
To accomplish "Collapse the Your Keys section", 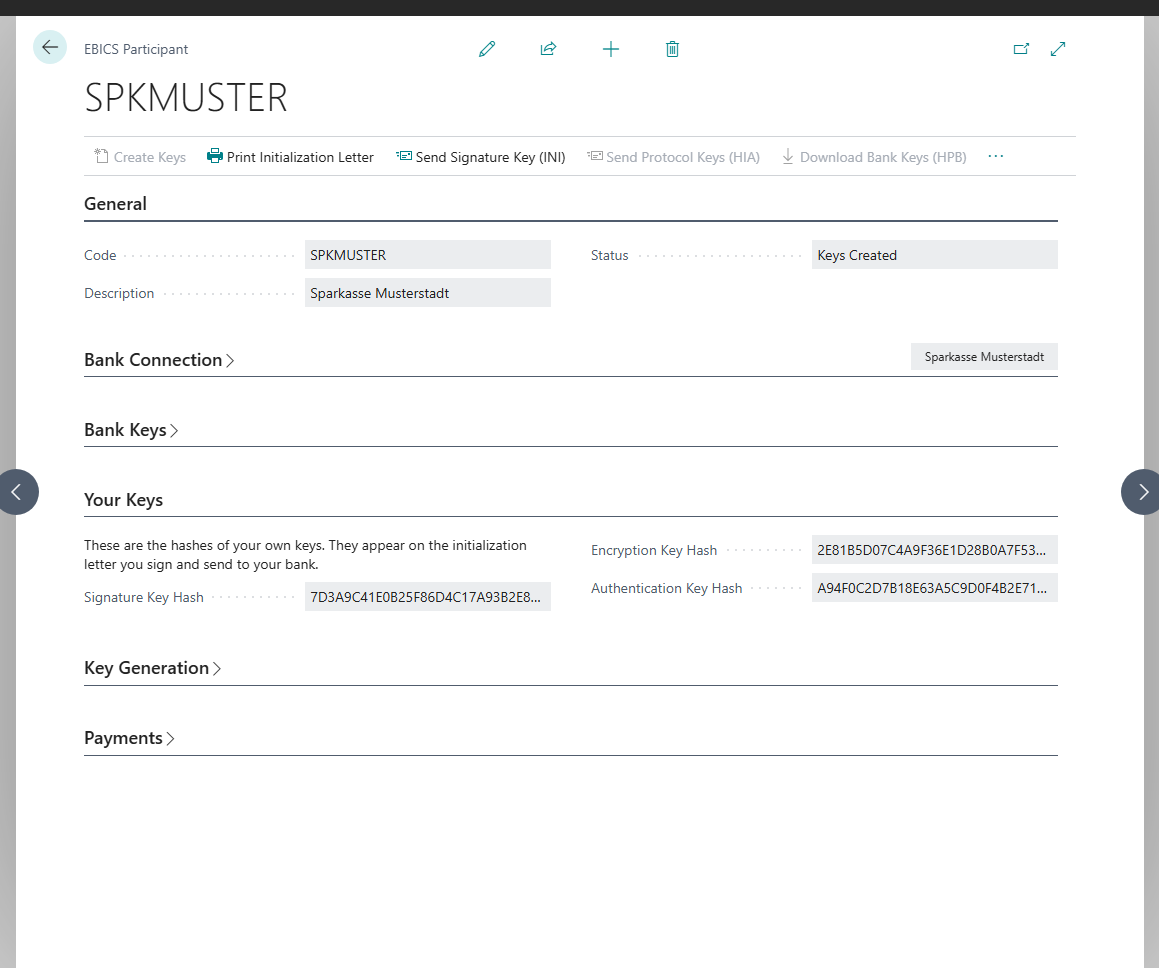I will click(123, 500).
